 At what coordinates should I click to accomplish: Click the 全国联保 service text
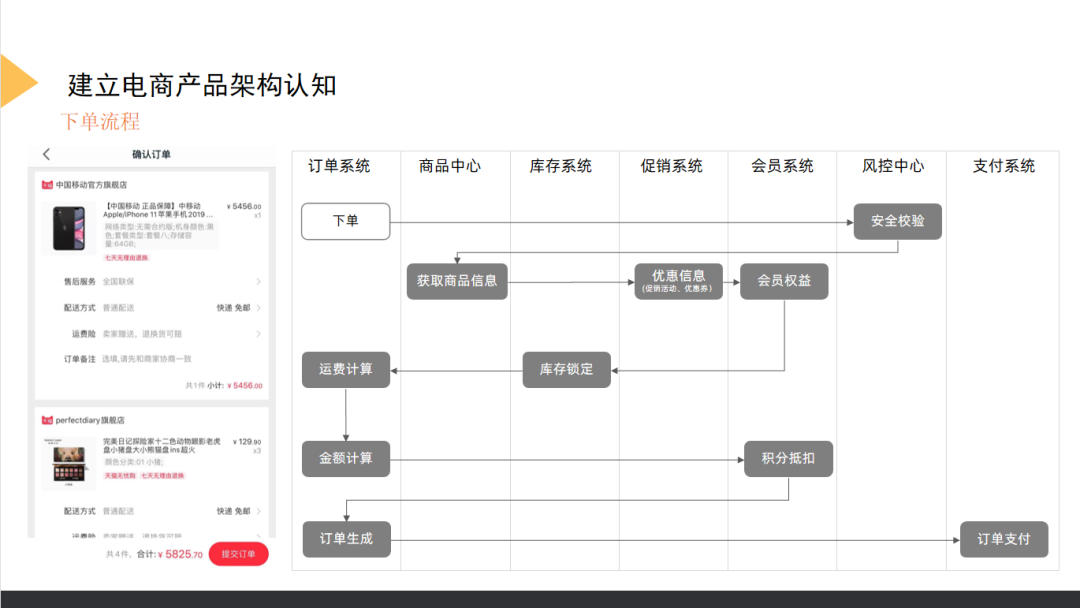click(118, 282)
